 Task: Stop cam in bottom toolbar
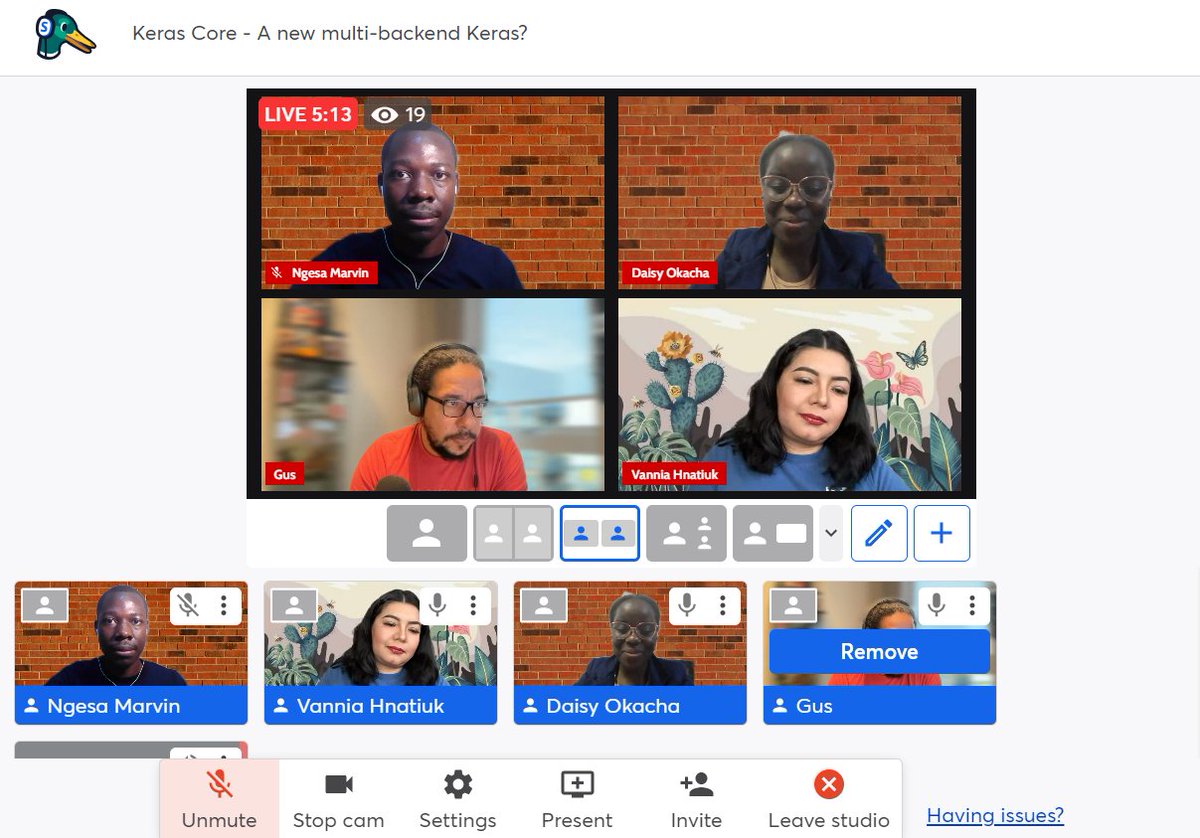click(x=338, y=800)
